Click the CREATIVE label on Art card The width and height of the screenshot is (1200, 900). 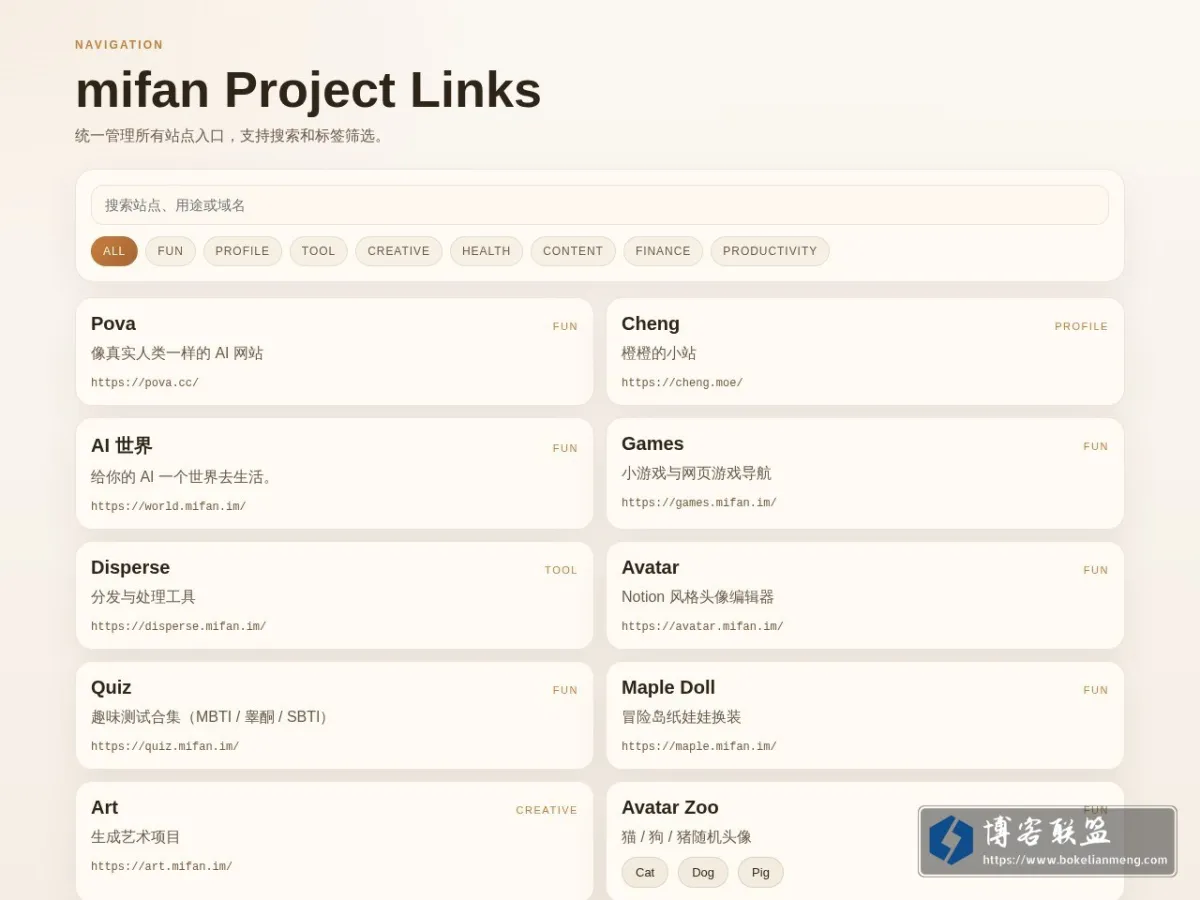click(x=546, y=811)
